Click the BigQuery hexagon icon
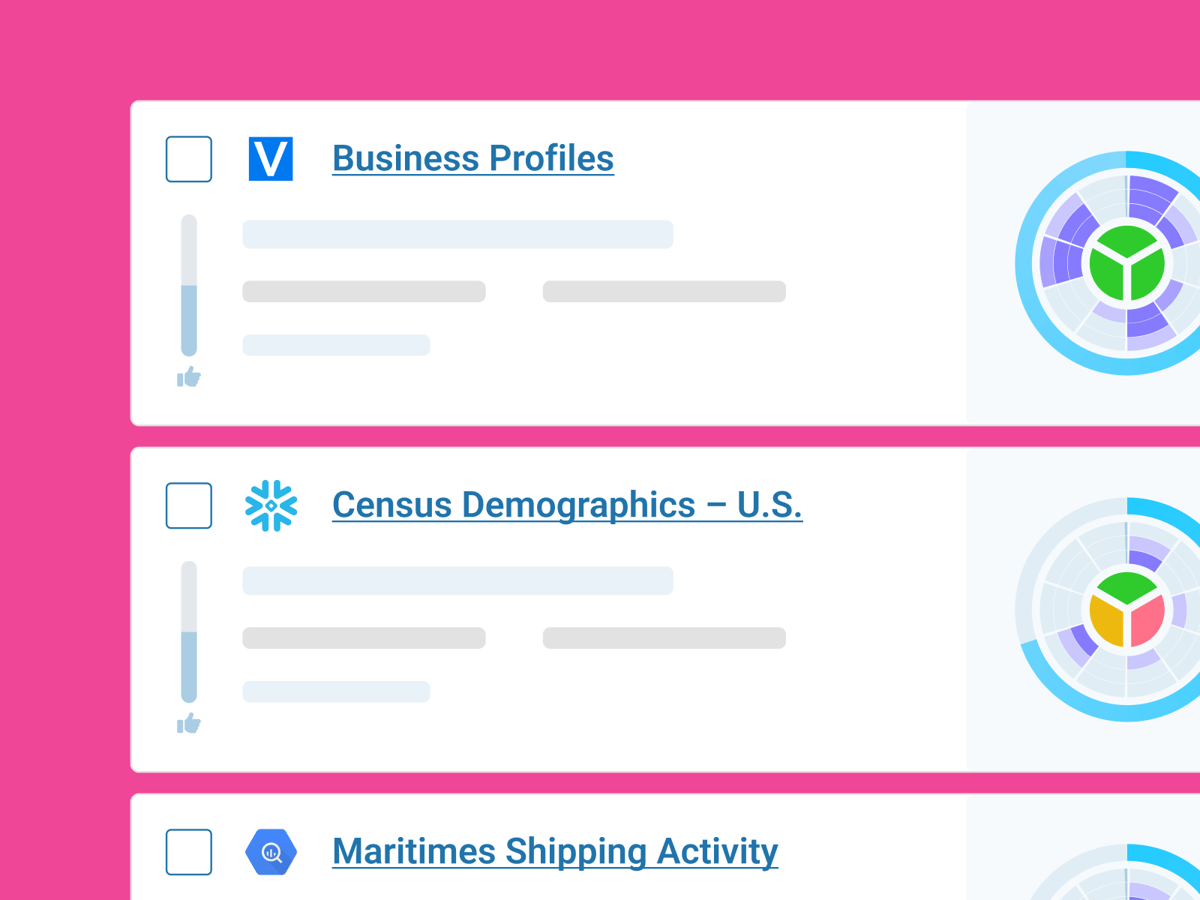1200x900 pixels. tap(271, 852)
